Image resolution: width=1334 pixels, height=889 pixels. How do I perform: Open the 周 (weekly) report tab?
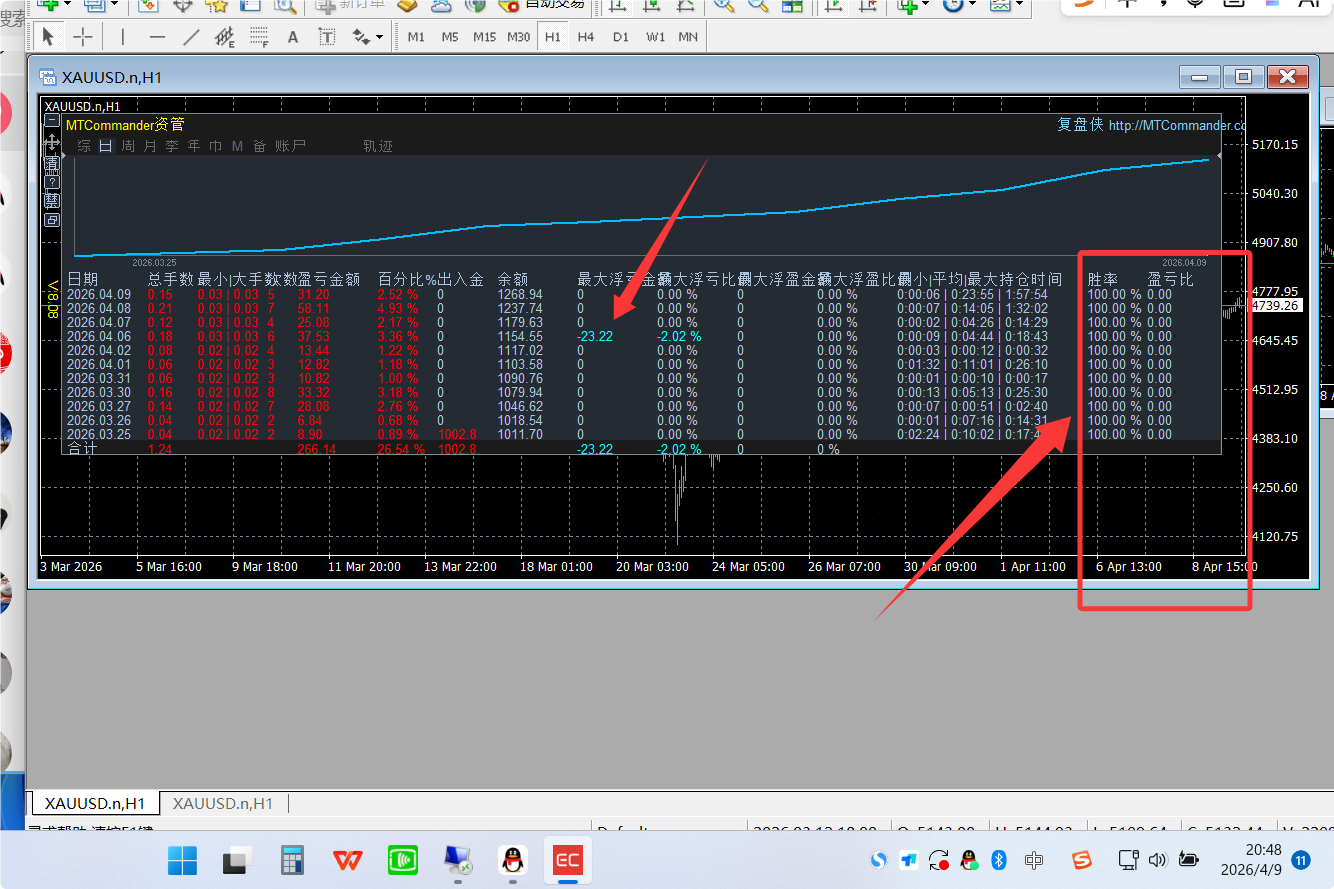(x=128, y=146)
